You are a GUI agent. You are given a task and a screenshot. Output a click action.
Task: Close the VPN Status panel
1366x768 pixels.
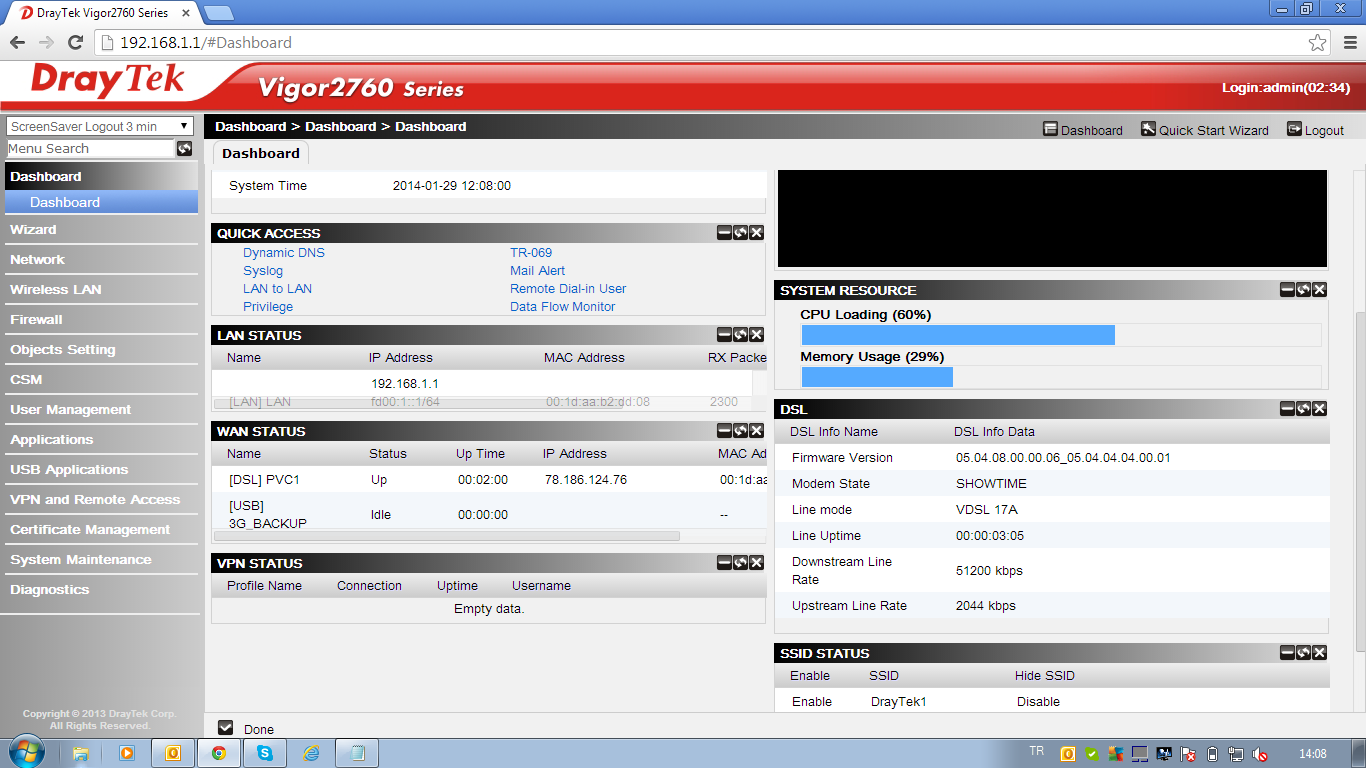(x=756, y=563)
